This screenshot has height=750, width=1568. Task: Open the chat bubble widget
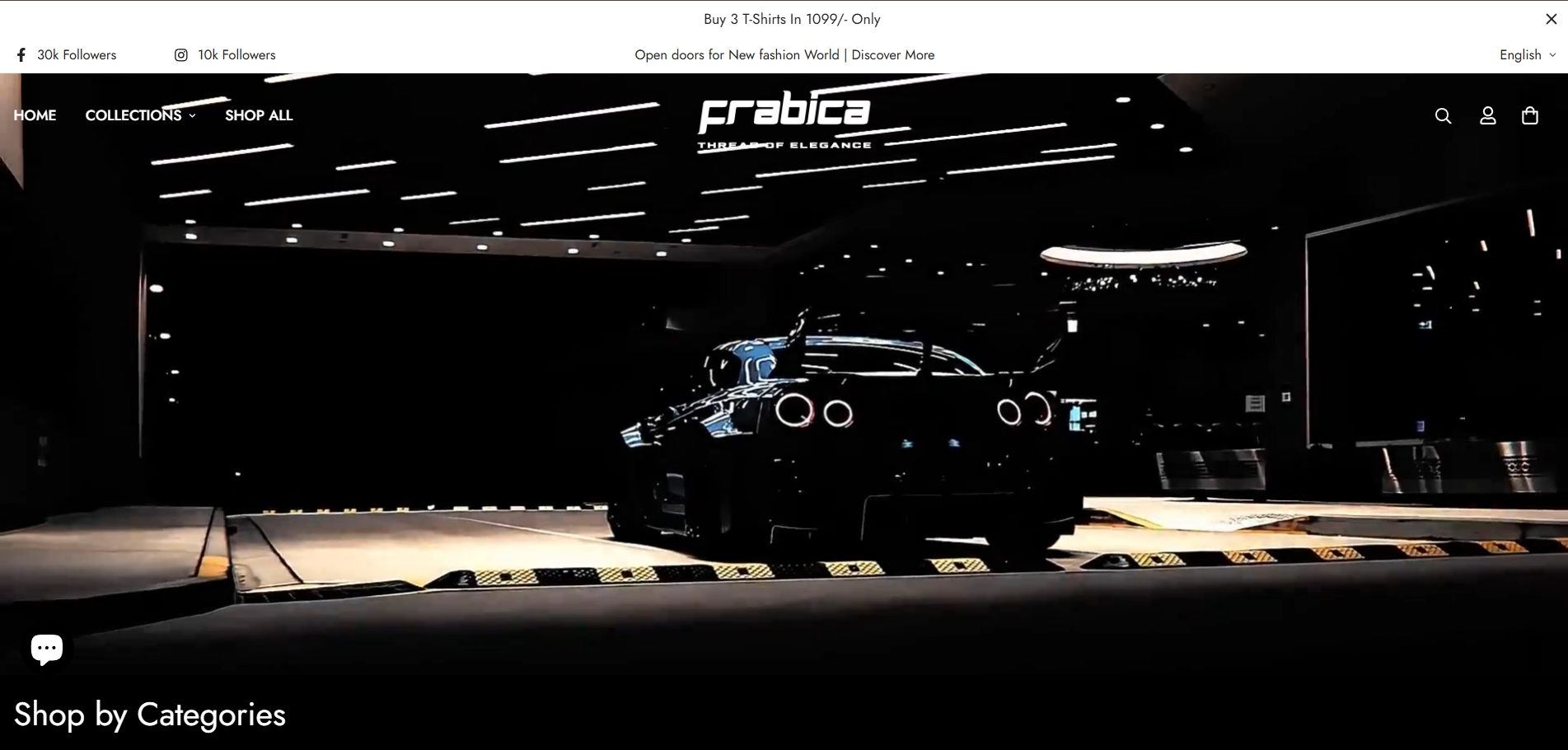click(x=47, y=649)
